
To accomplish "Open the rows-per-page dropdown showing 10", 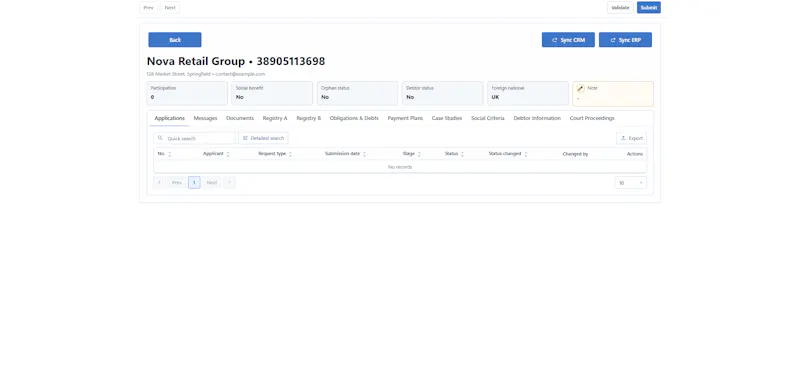I will (x=631, y=183).
